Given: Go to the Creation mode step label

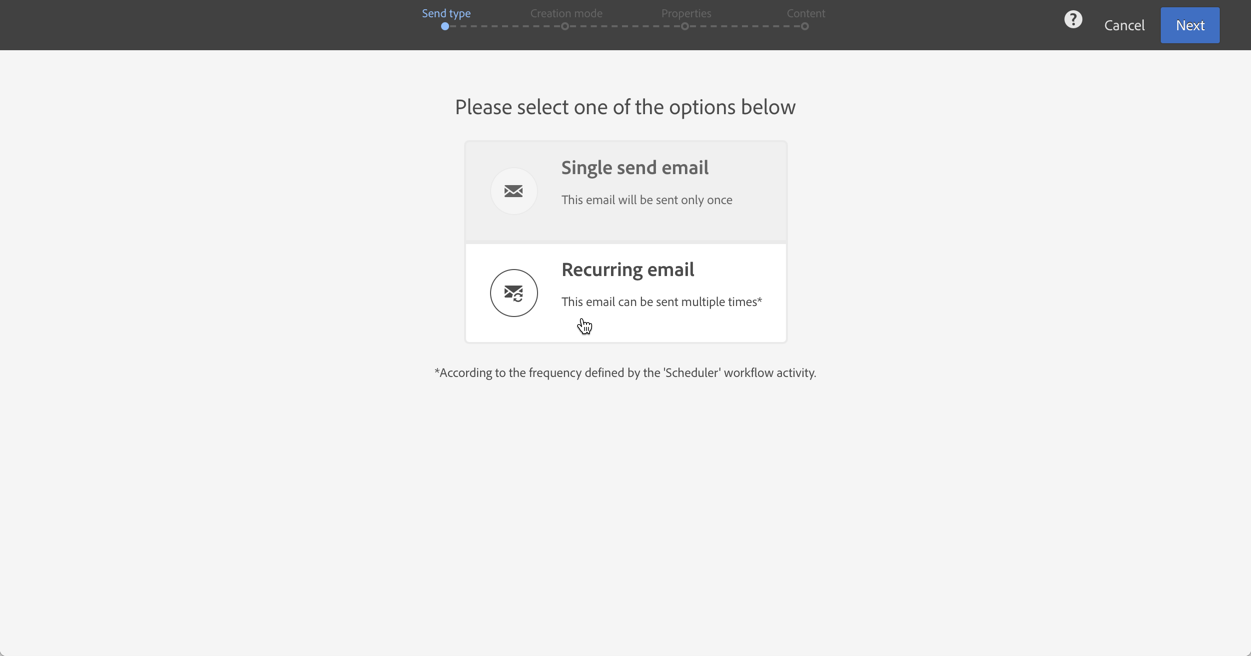Looking at the screenshot, I should (566, 13).
